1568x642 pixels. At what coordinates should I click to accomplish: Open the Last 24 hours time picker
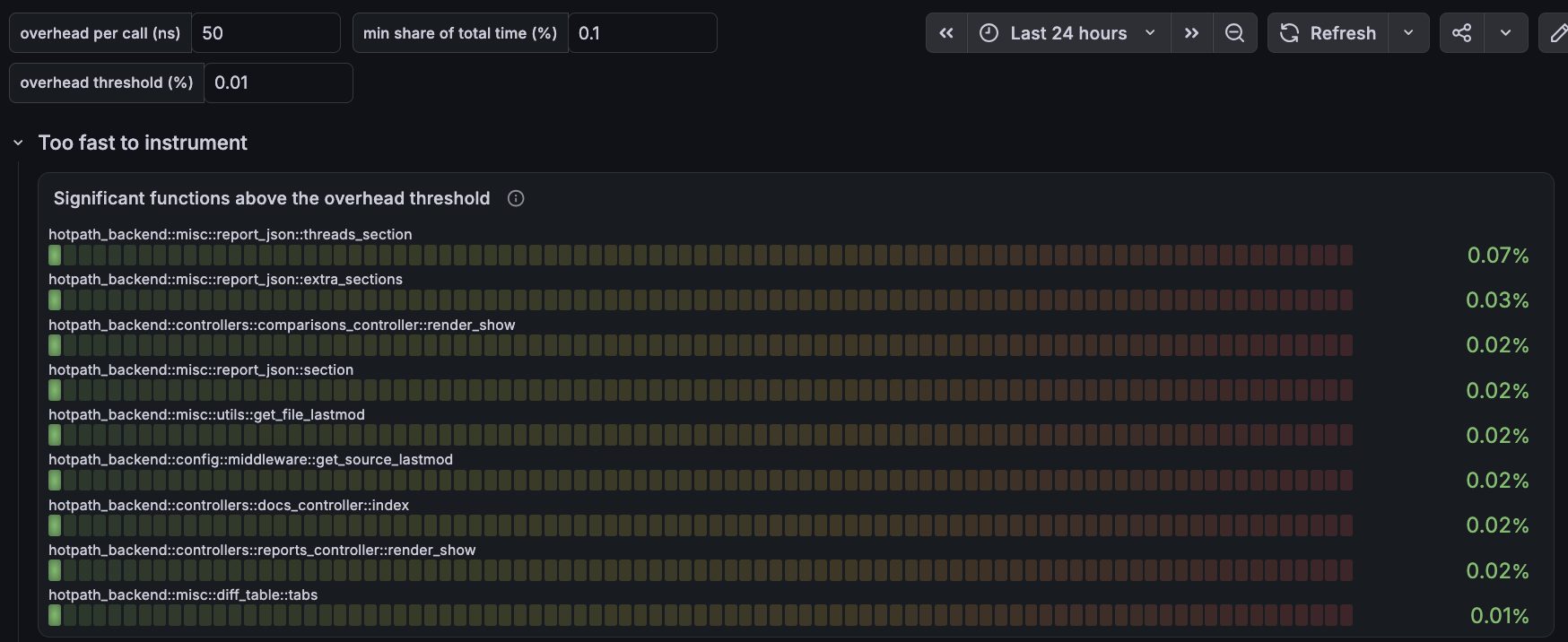point(1068,33)
